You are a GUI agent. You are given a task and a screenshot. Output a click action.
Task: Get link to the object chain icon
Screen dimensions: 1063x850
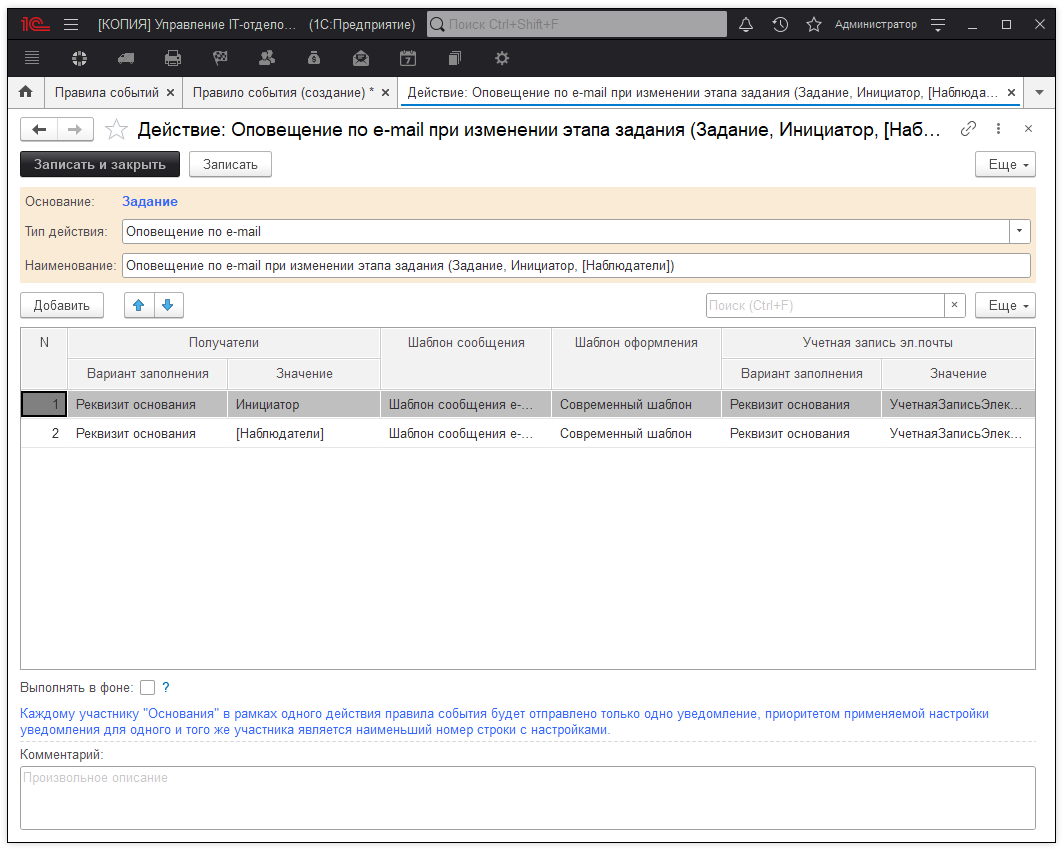coord(968,129)
